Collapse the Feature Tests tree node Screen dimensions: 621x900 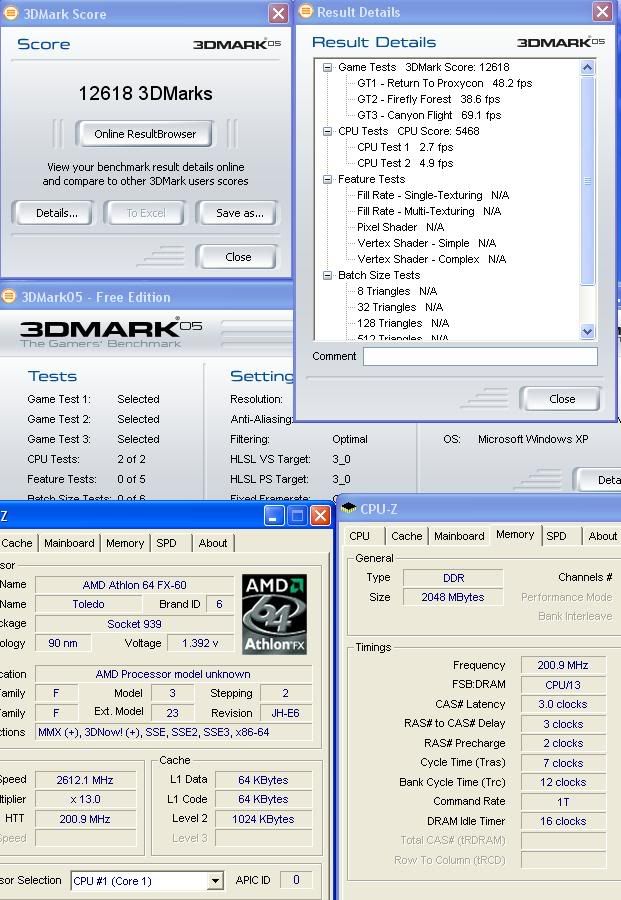327,180
